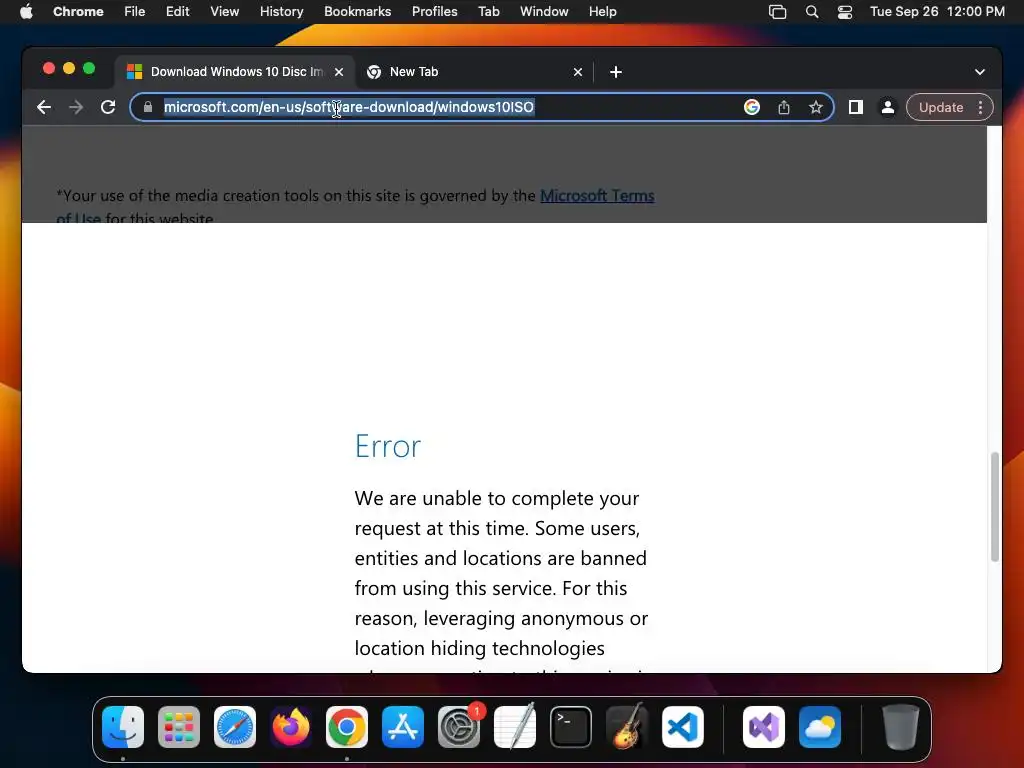Open TextEdit from the Dock
Viewport: 1024px width, 768px height.
(x=515, y=727)
